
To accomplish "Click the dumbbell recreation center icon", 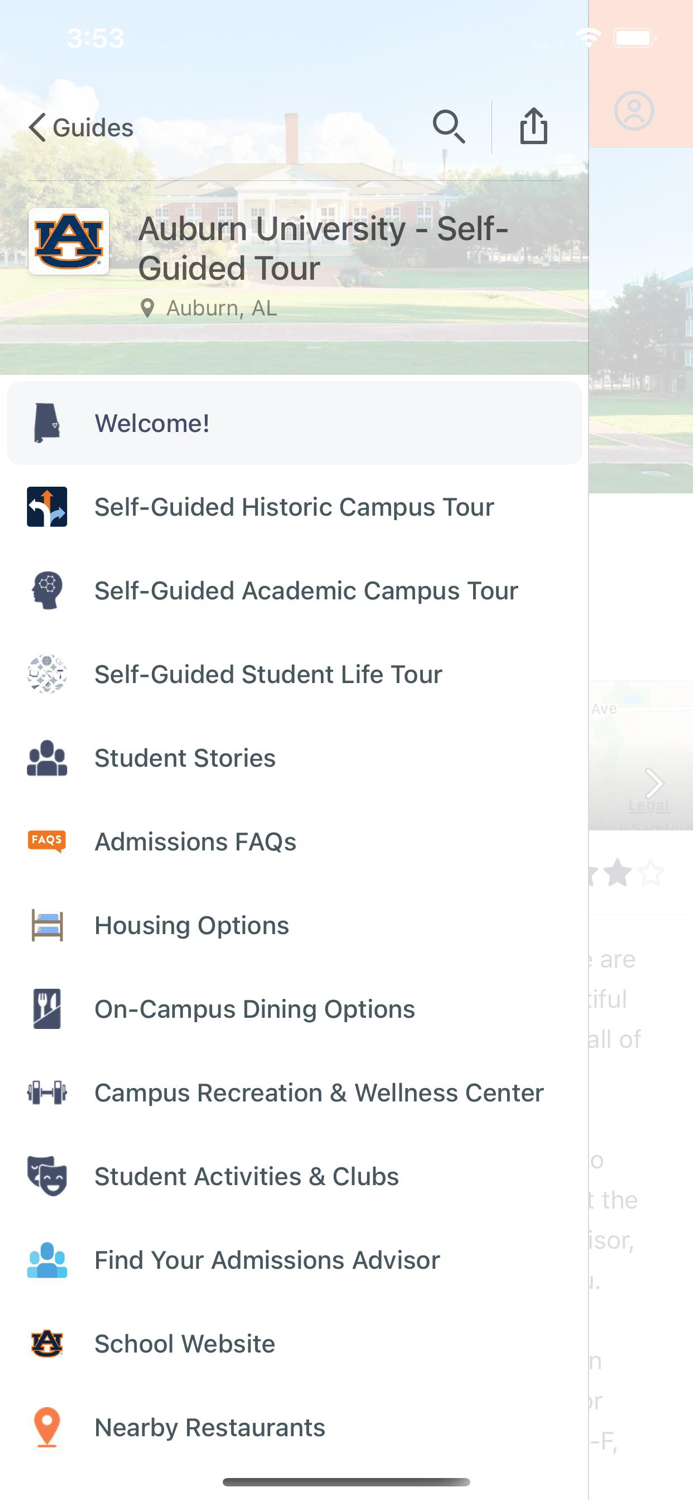I will point(45,1092).
